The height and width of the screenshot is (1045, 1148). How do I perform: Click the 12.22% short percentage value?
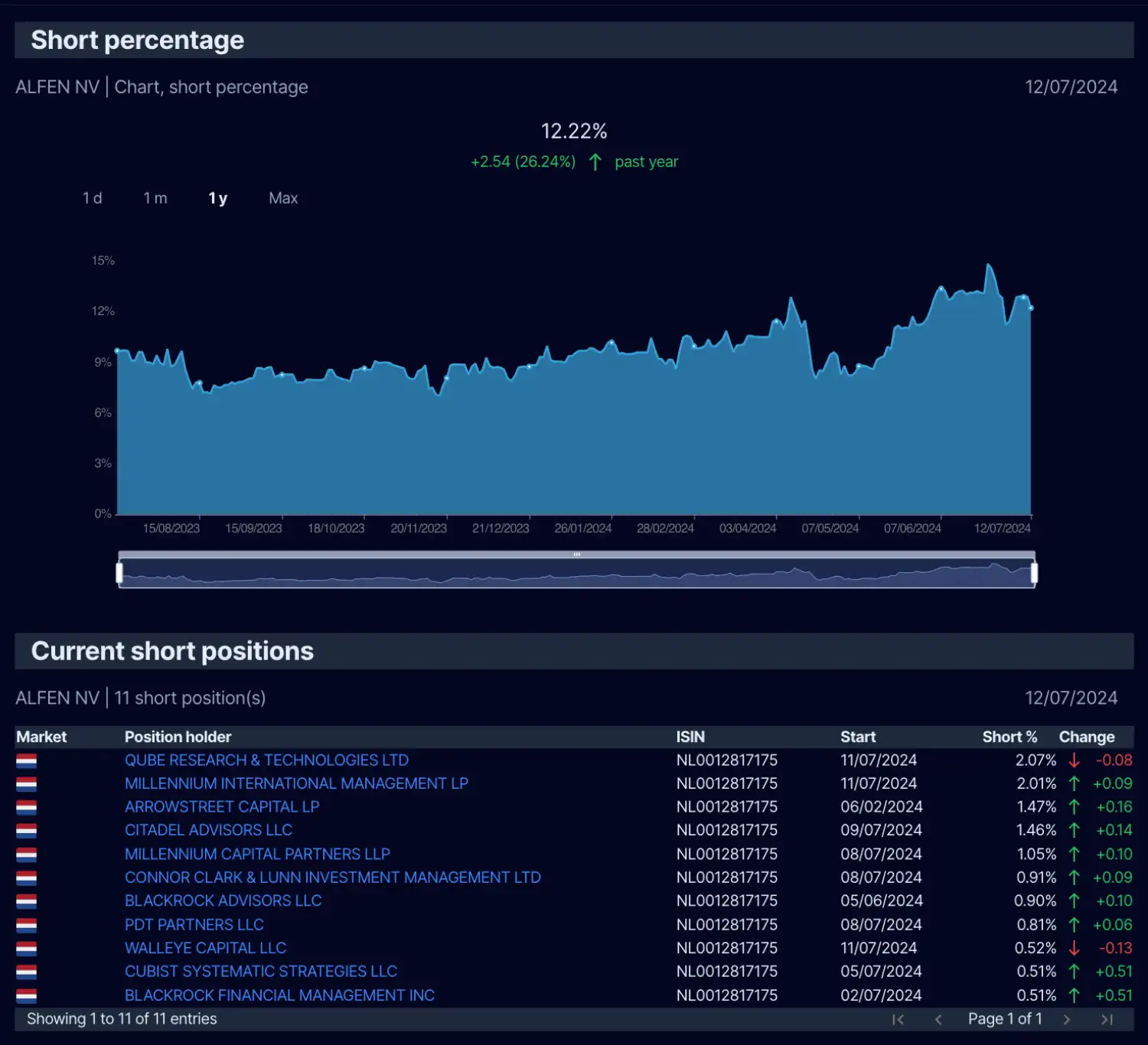pyautogui.click(x=574, y=132)
